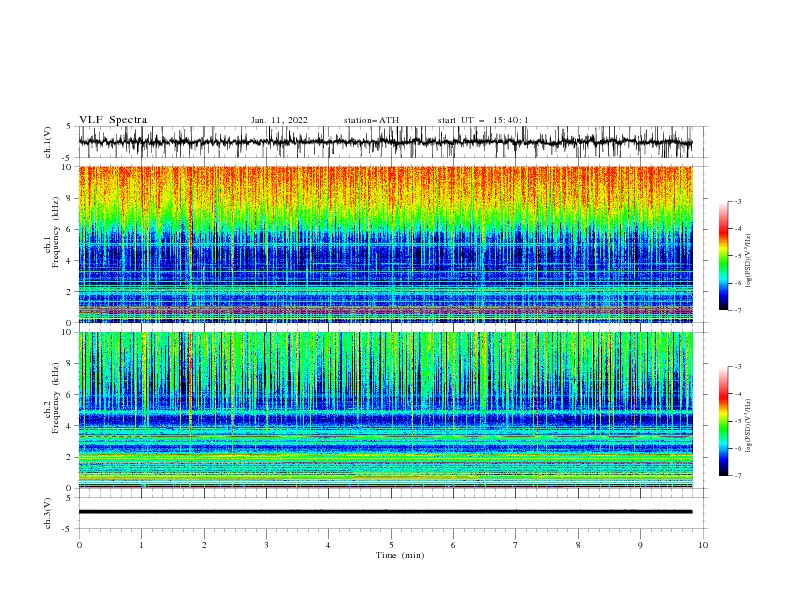Click the 'Time (min)' axis label

coord(400,555)
